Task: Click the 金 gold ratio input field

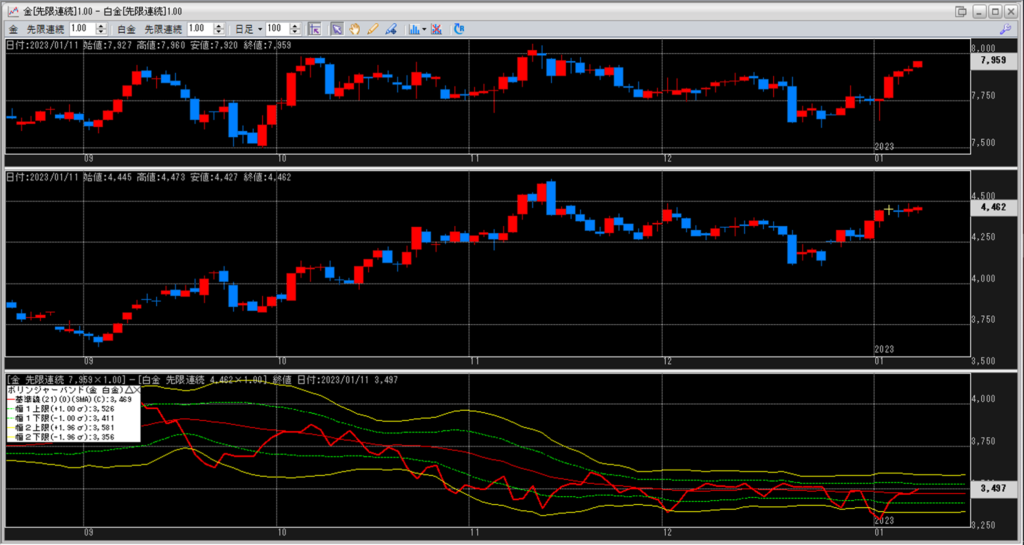Action: (84, 29)
